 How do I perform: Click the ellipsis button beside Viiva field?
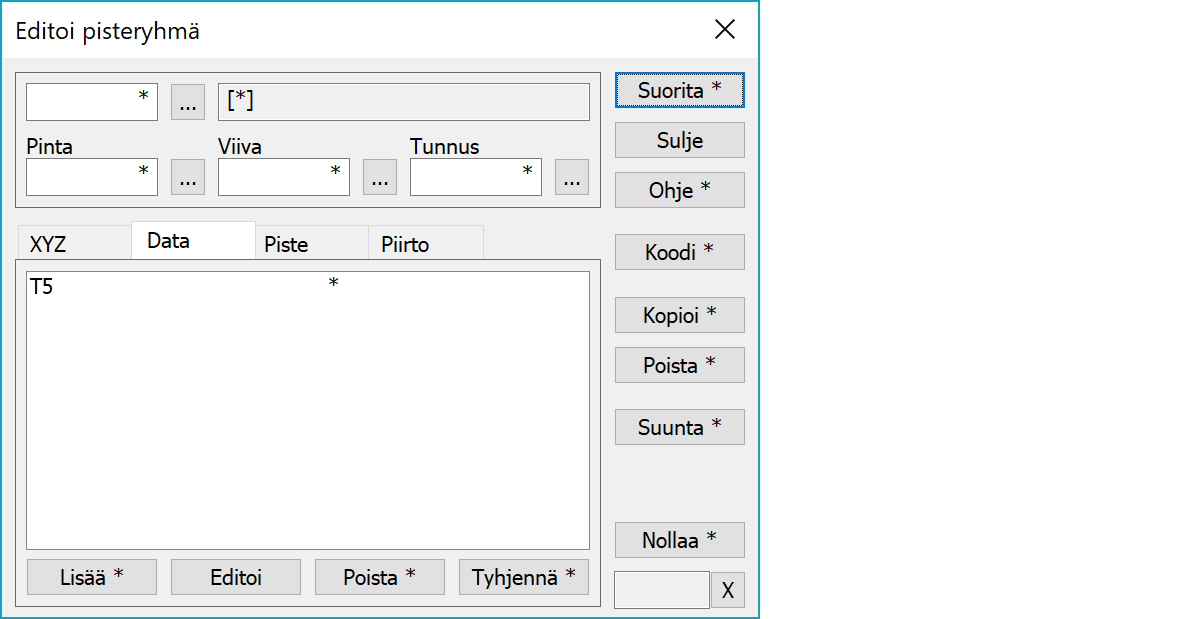coord(380,177)
